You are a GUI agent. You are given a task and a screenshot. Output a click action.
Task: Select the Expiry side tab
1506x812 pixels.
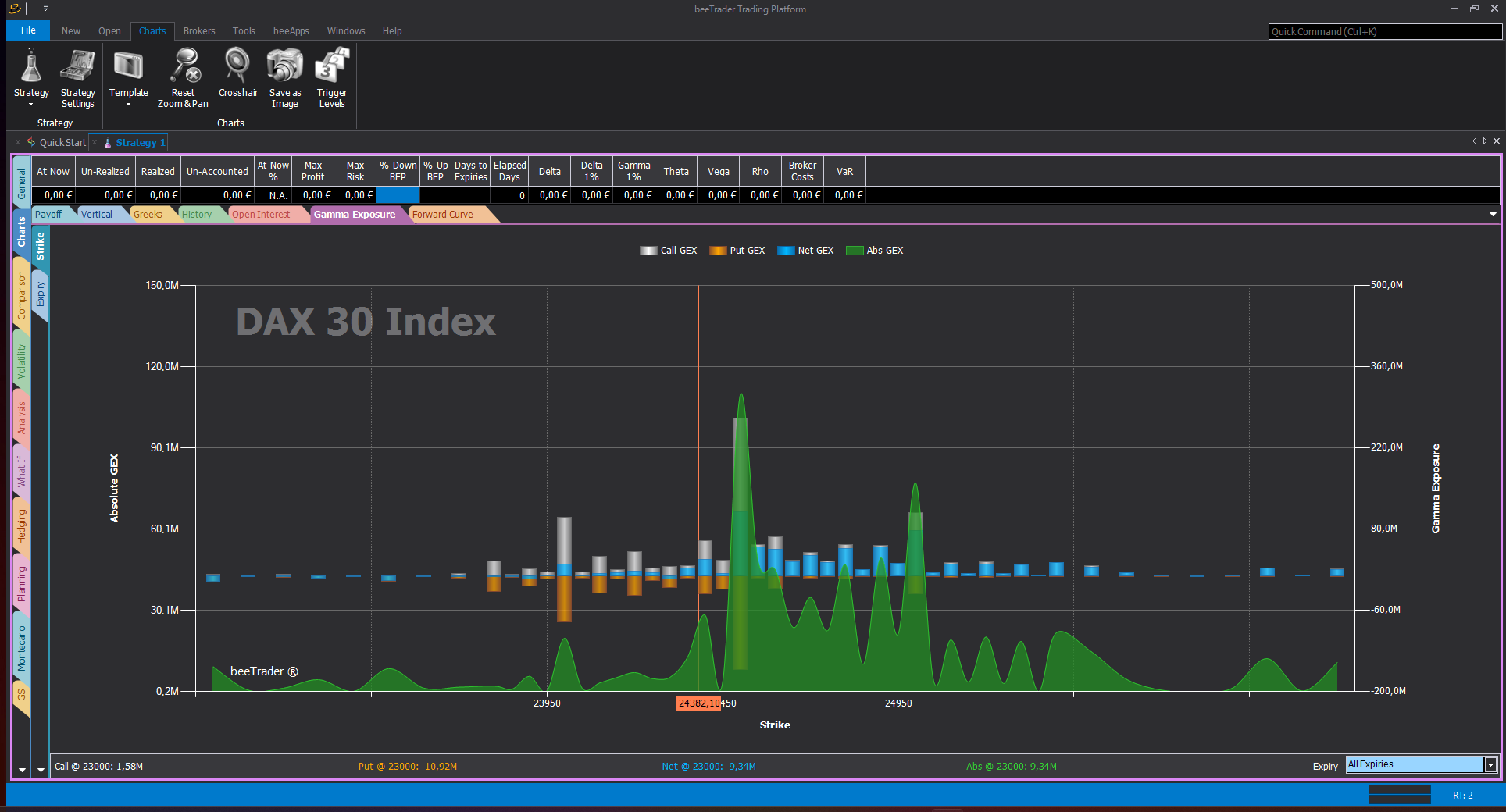(41, 294)
